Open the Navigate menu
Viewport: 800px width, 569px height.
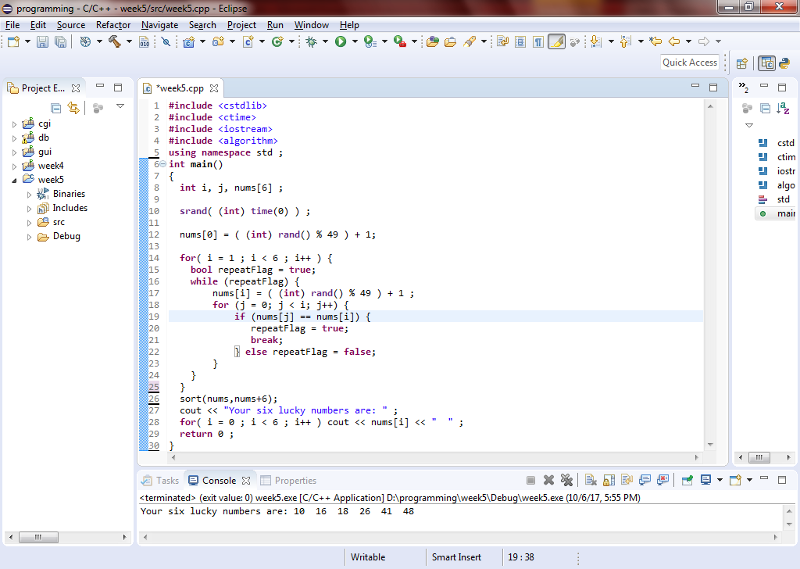pos(160,25)
